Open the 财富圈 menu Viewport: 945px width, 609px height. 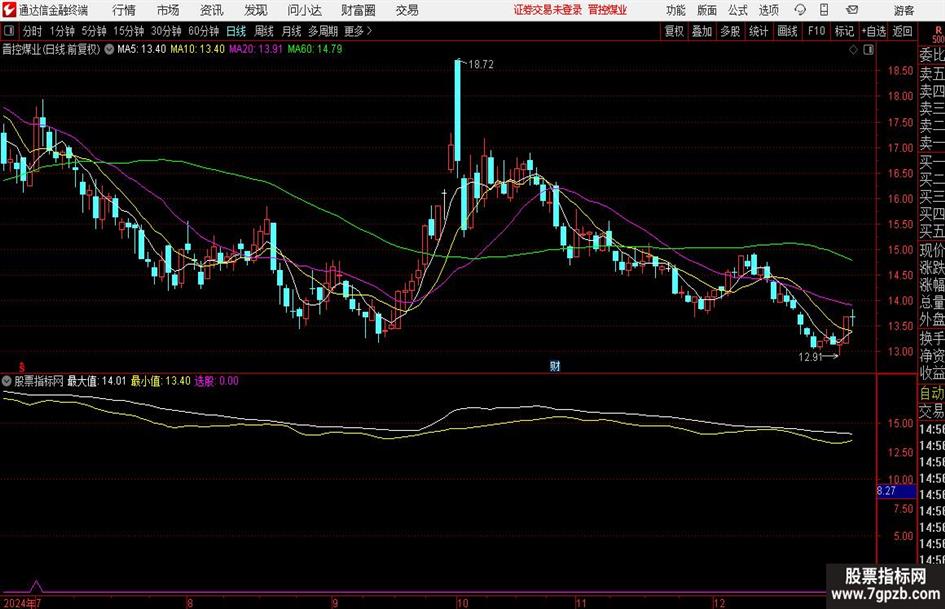tap(358, 10)
